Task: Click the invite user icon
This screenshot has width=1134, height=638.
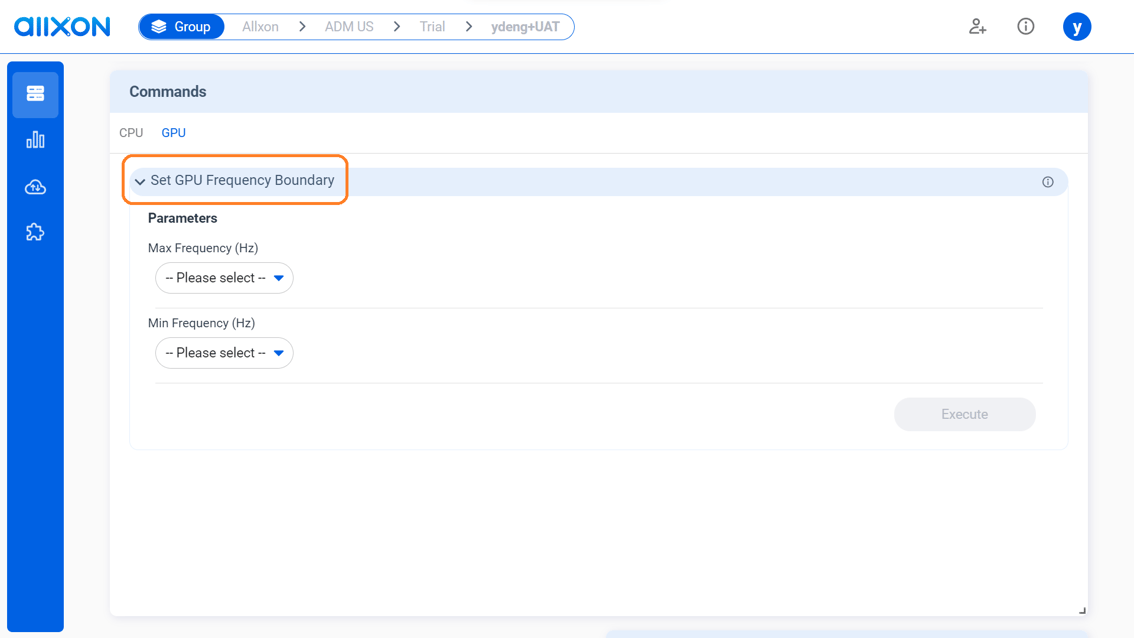Action: 977,26
